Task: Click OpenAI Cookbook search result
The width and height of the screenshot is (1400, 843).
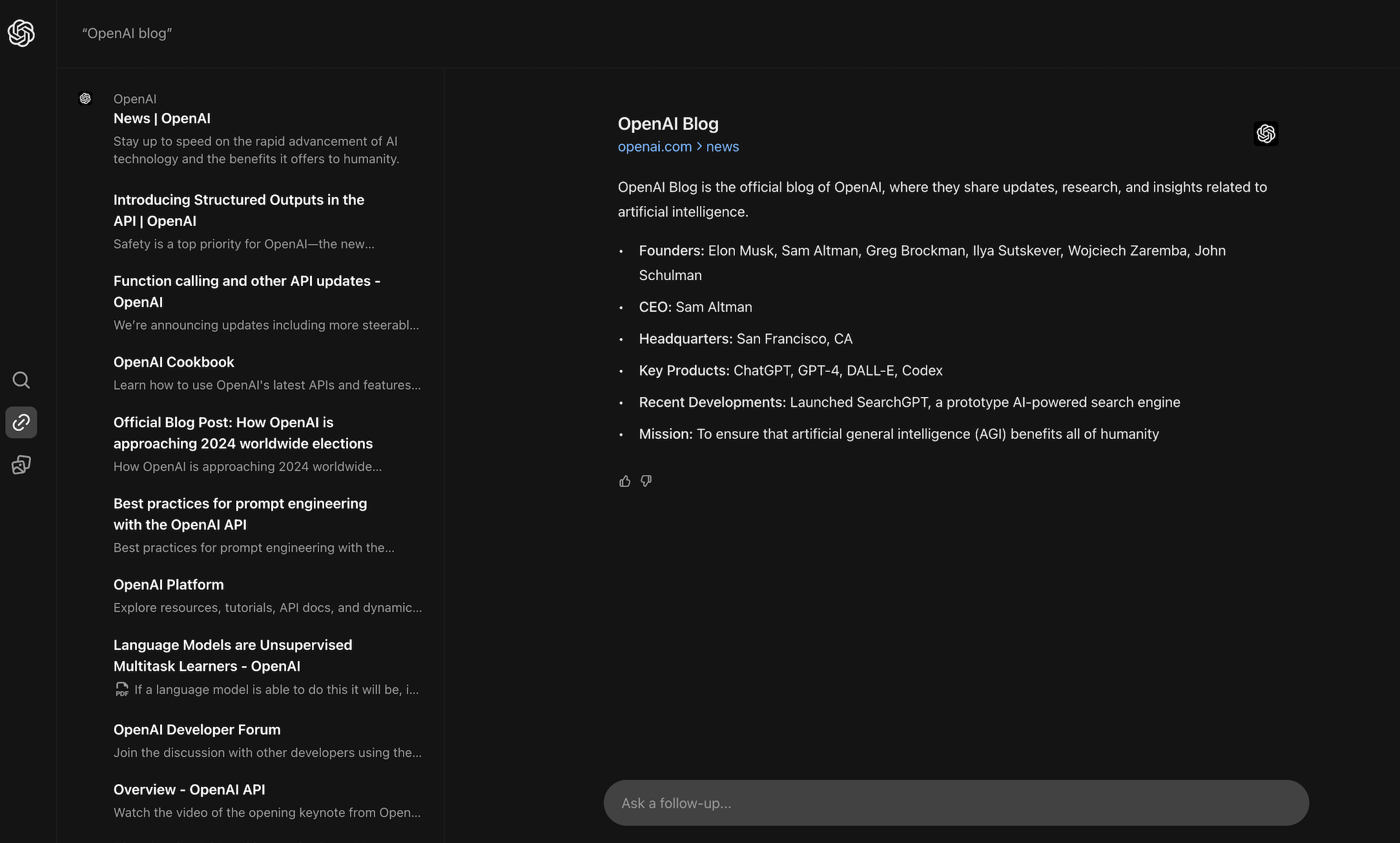Action: click(x=174, y=361)
